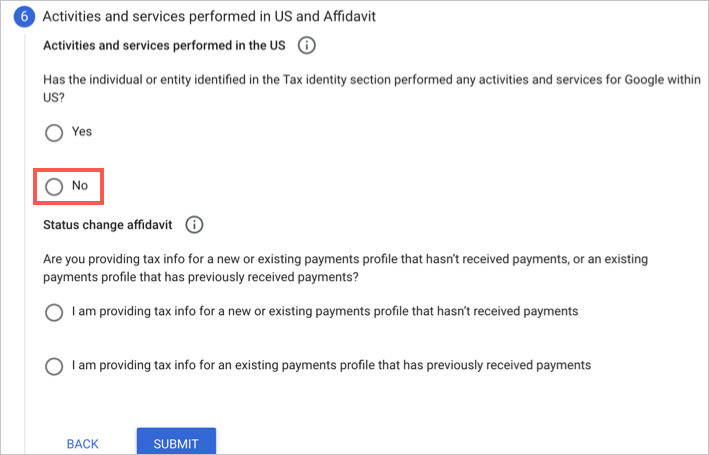Screen dimensions: 709x455
Task: Click the 'Yes' option label text
Action: point(82,132)
